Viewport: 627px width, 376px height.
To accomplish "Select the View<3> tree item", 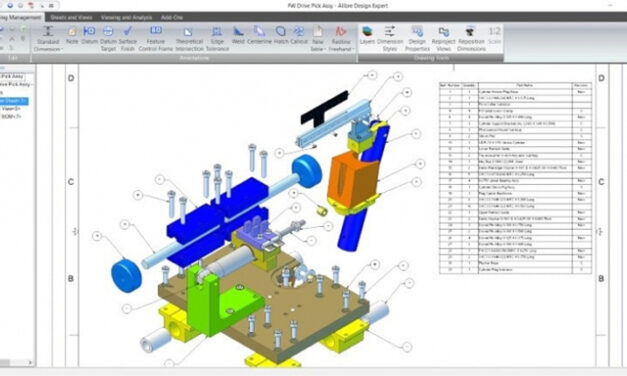I will pos(11,108).
